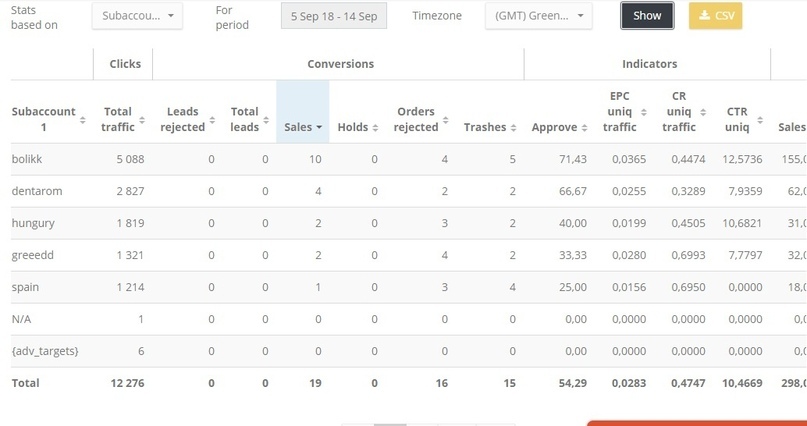Click dentarom total traffic value 2 827
Viewport: 807px width, 426px height.
click(x=130, y=191)
